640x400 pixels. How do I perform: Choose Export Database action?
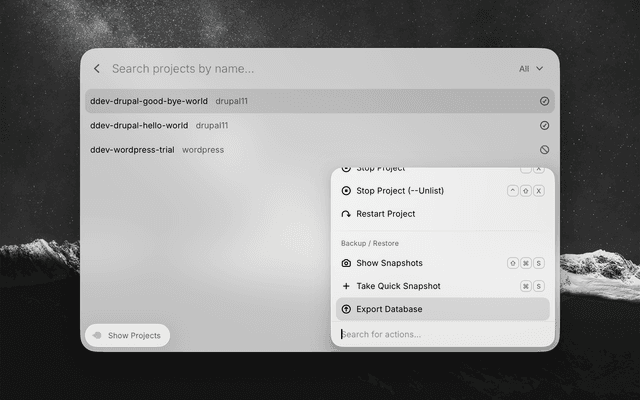point(442,309)
